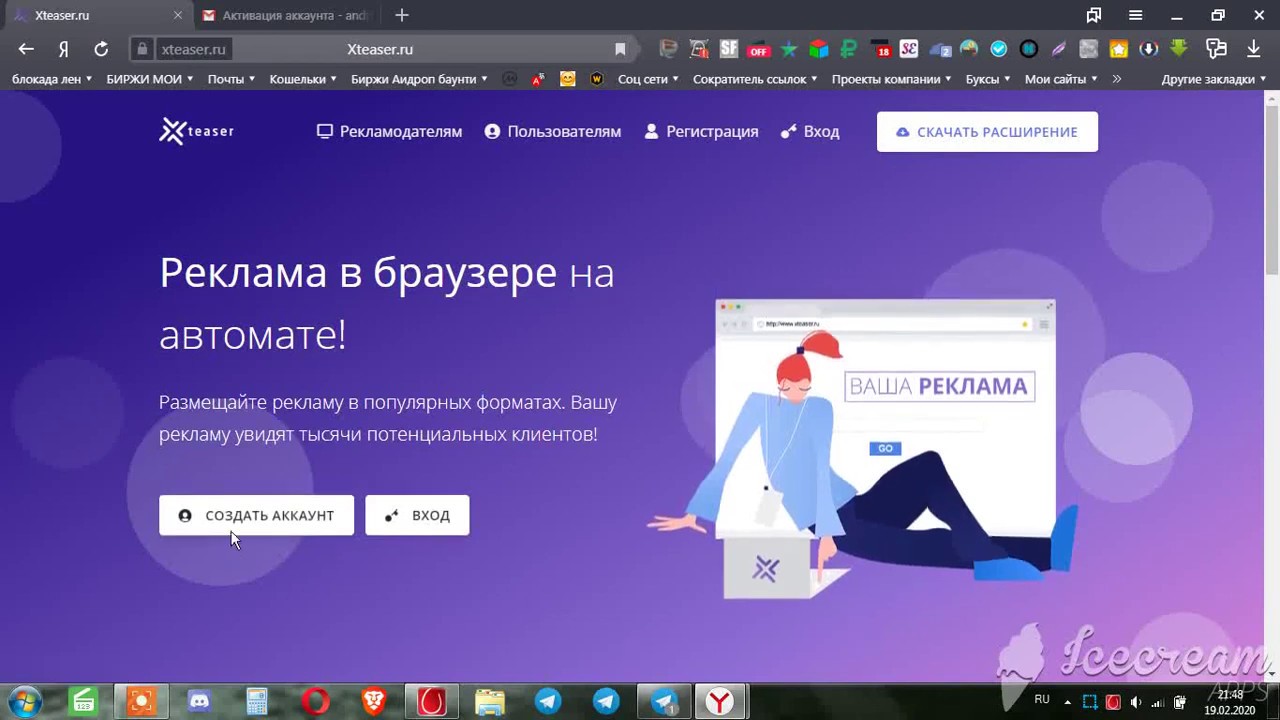
Task: Open the Yandex home 'Я' button
Action: (63, 49)
